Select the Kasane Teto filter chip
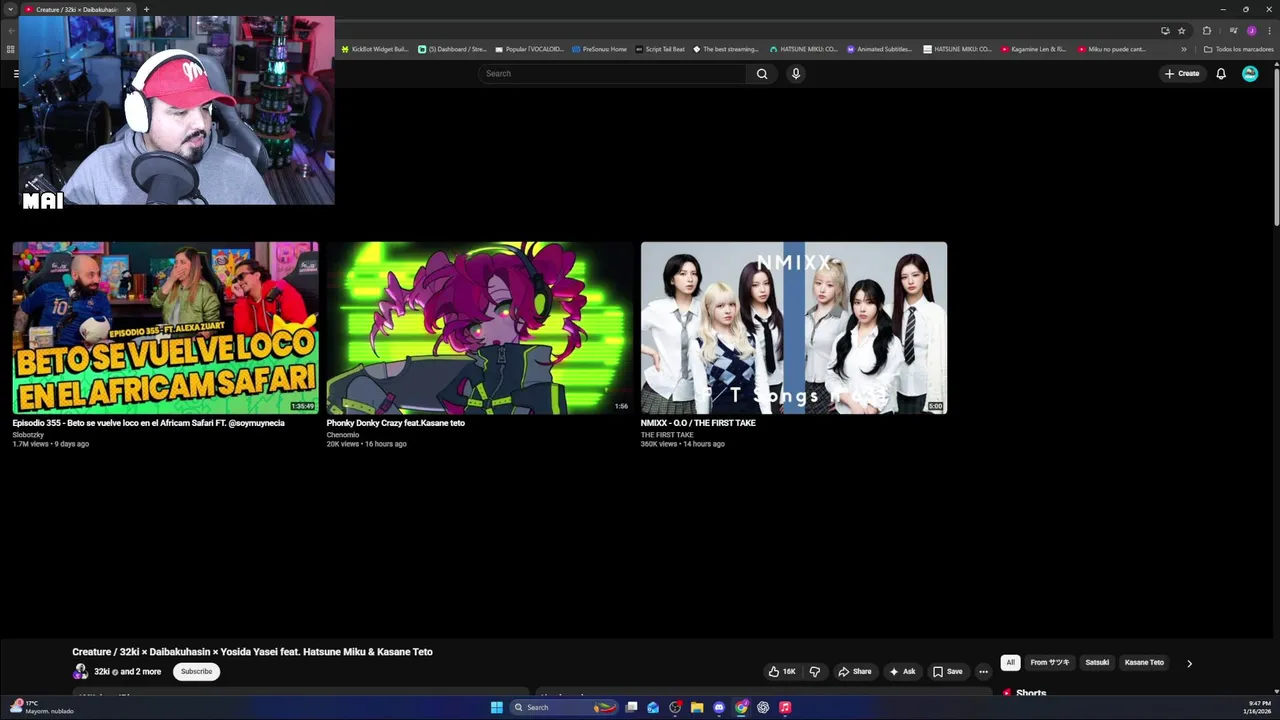 [x=1144, y=662]
